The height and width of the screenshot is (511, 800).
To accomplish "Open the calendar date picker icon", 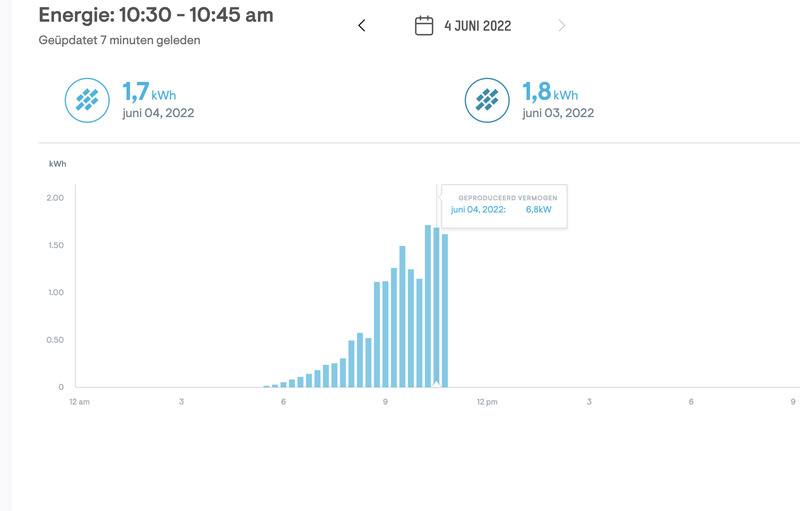I will 424,26.
